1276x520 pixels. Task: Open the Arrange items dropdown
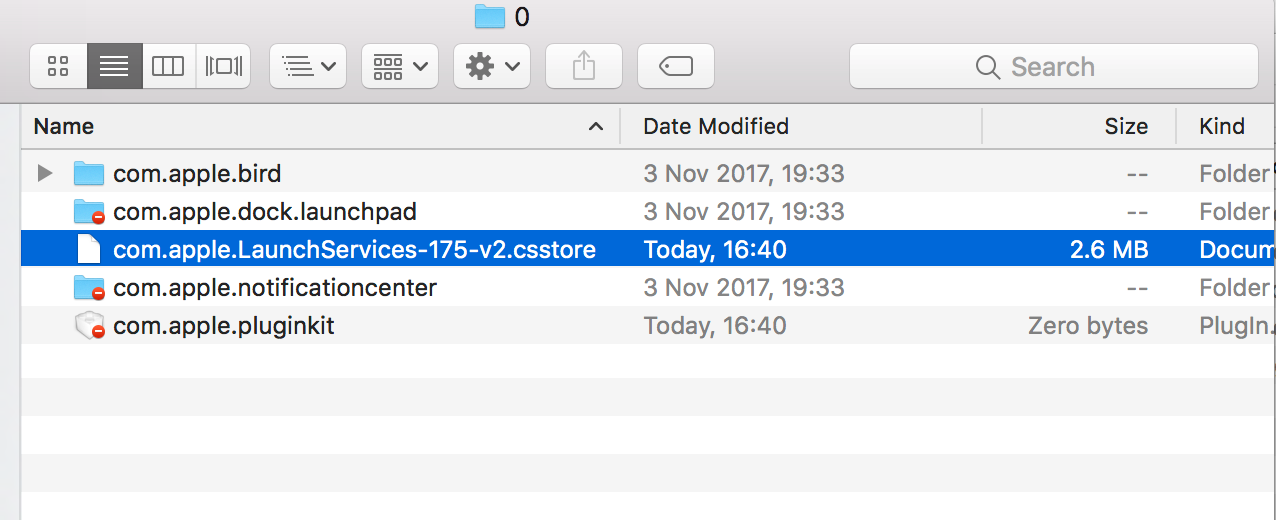(x=308, y=67)
